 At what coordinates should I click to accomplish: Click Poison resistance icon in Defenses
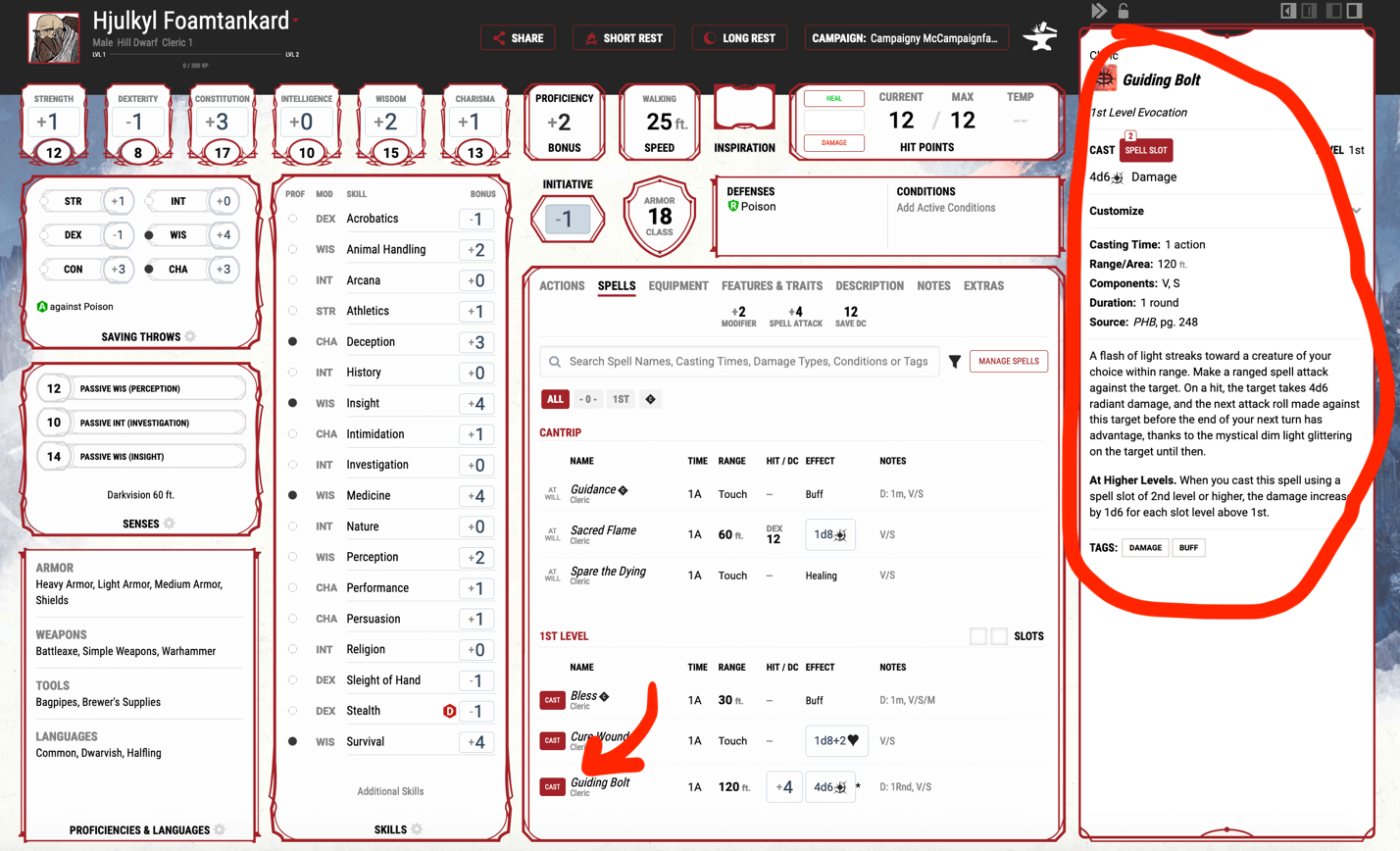click(732, 207)
